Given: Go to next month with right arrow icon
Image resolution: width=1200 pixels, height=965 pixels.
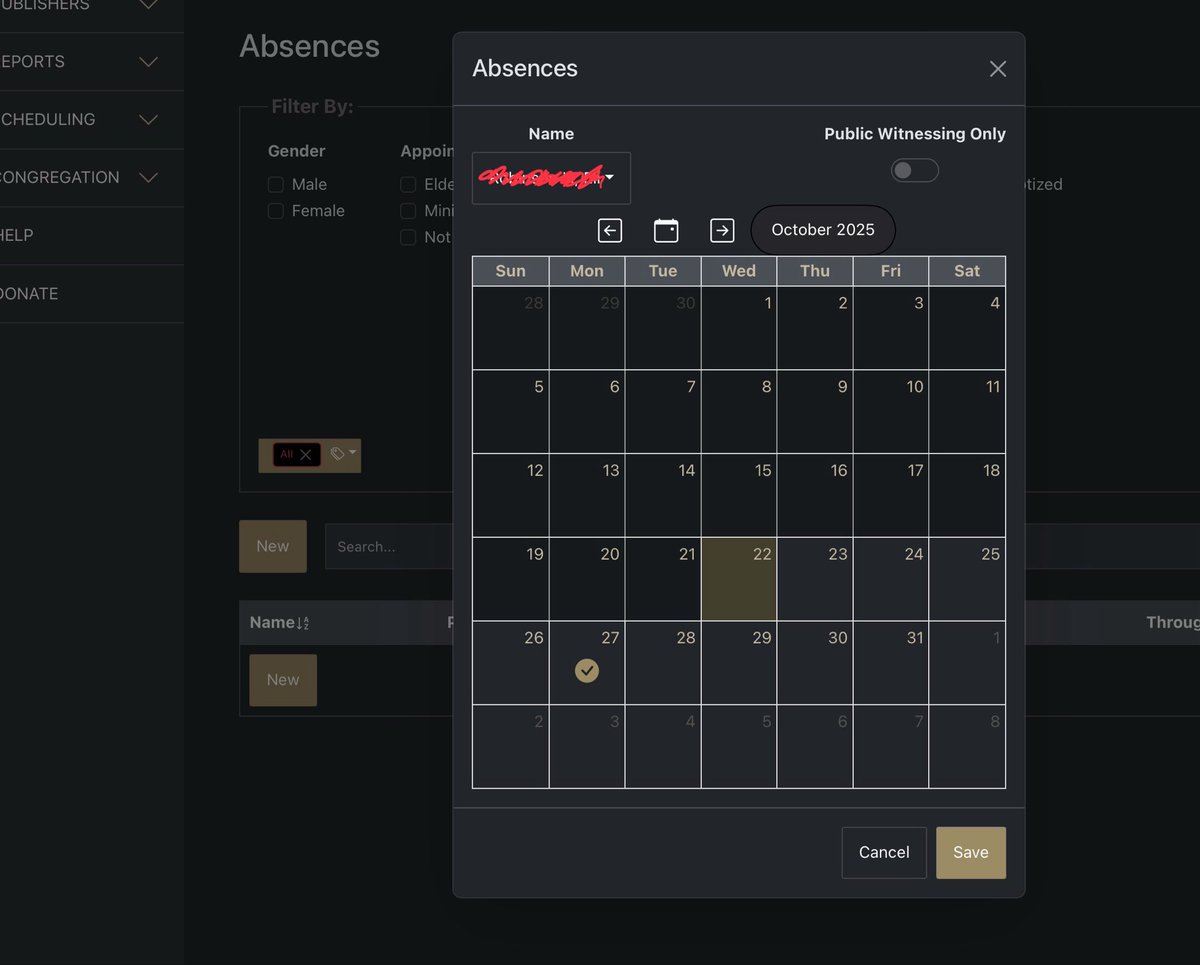Looking at the screenshot, I should [x=722, y=230].
